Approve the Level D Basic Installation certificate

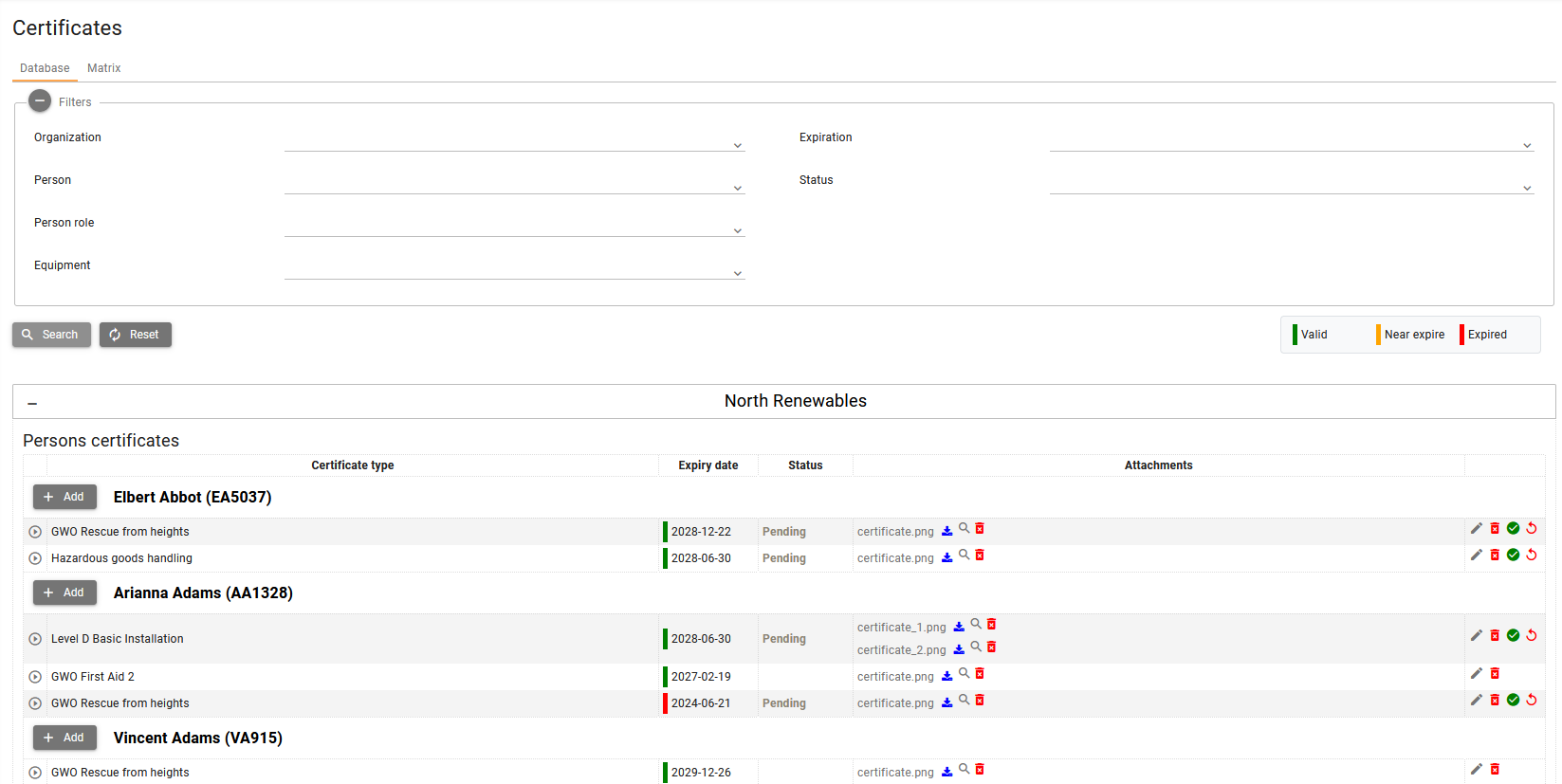[1514, 635]
